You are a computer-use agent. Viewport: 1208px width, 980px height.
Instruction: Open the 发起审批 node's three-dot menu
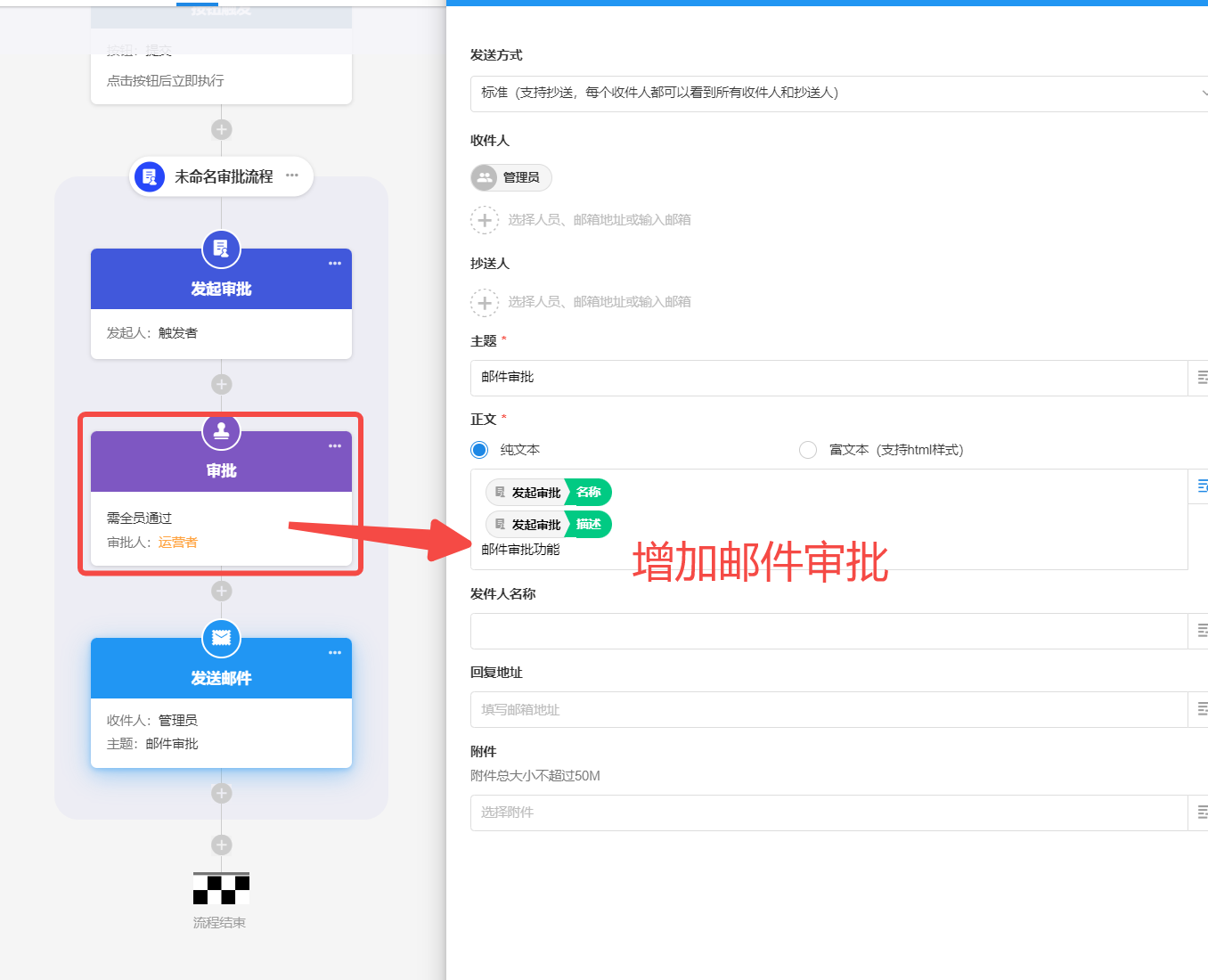335,264
